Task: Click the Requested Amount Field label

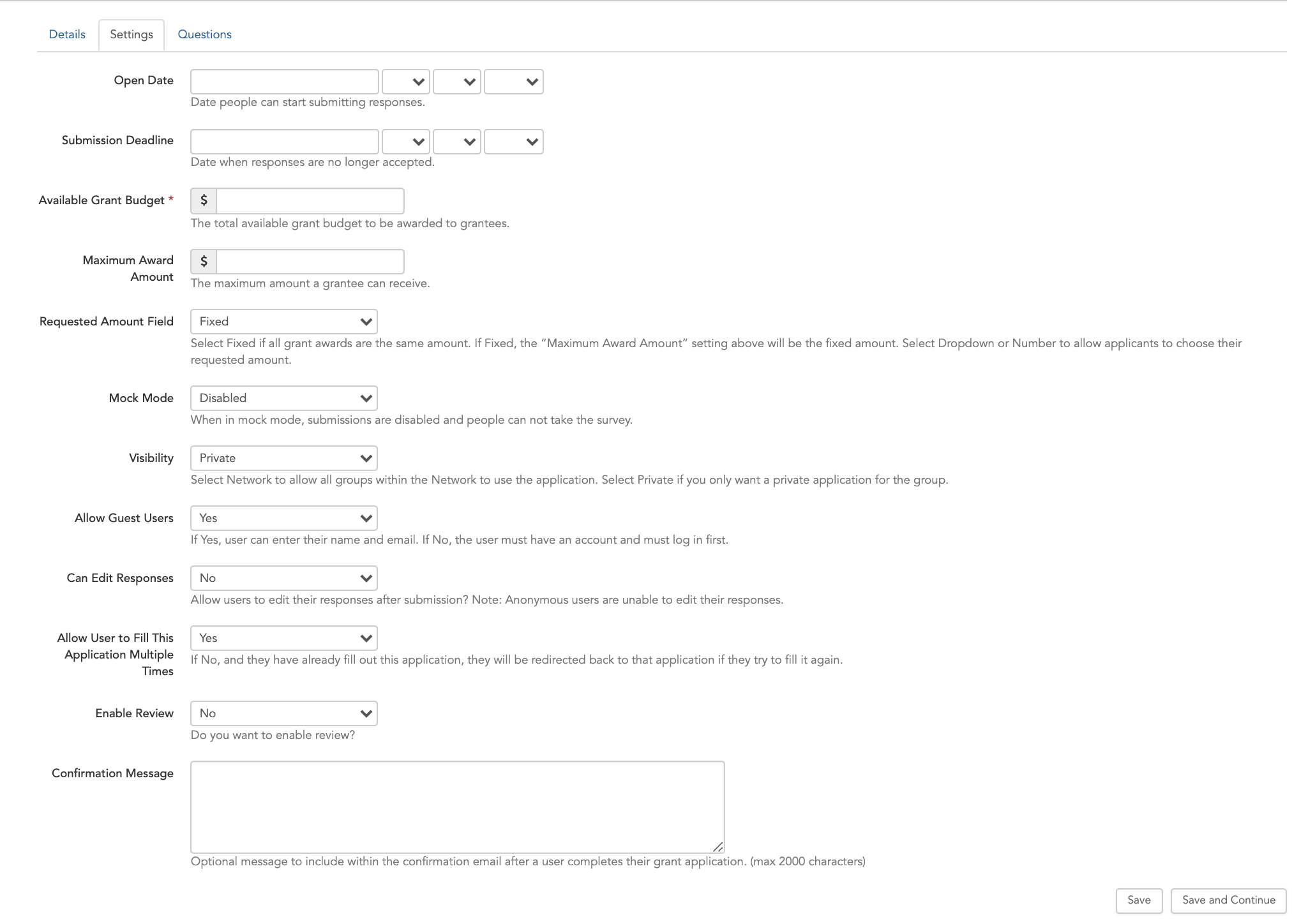Action: click(107, 322)
